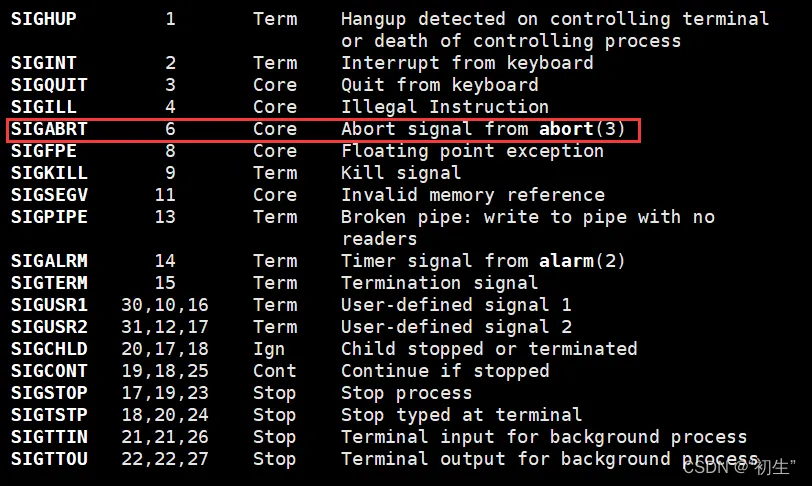Open the bold abort(3) man page reference

(x=582, y=129)
